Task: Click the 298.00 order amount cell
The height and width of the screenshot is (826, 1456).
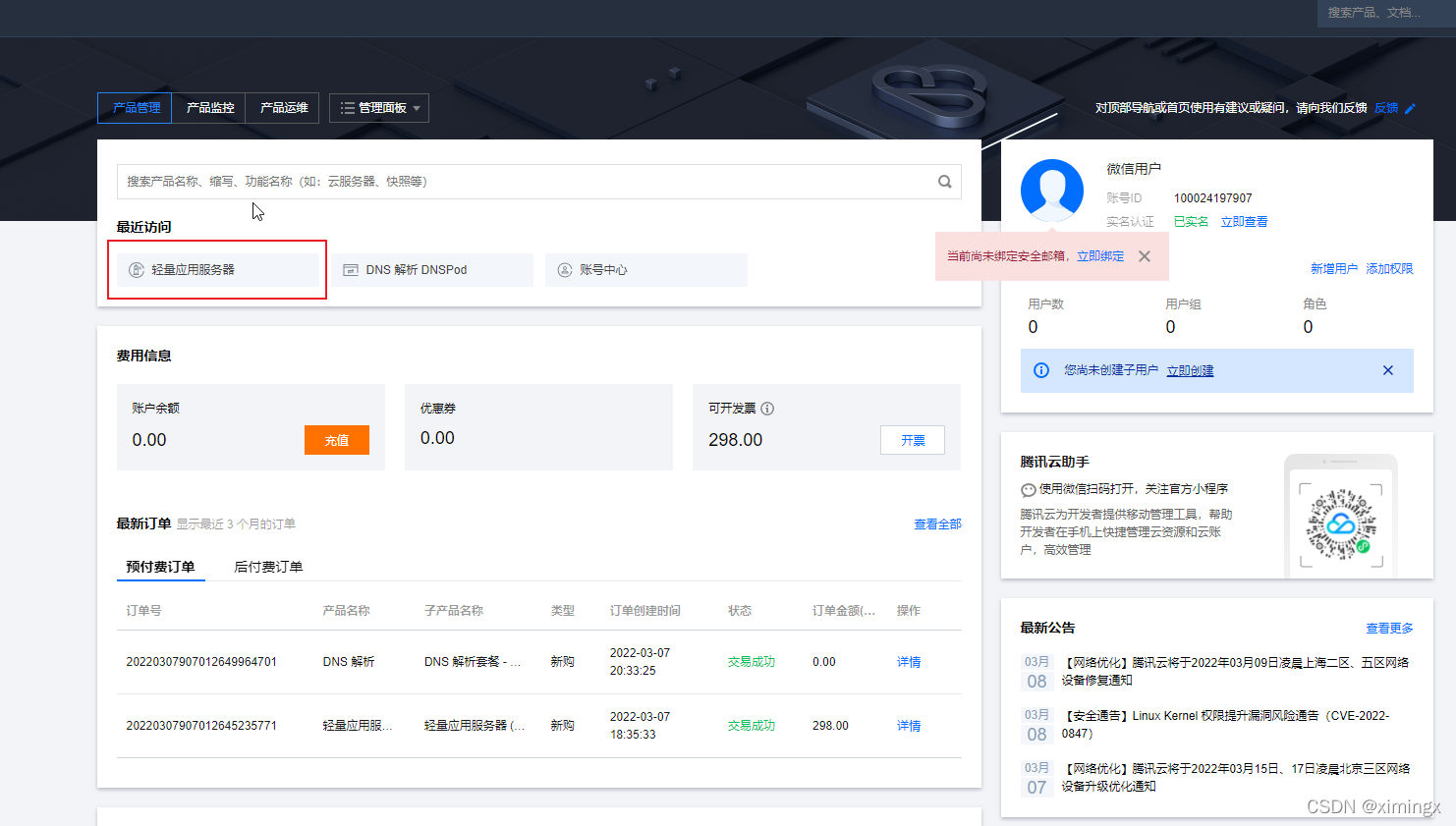Action: click(830, 726)
